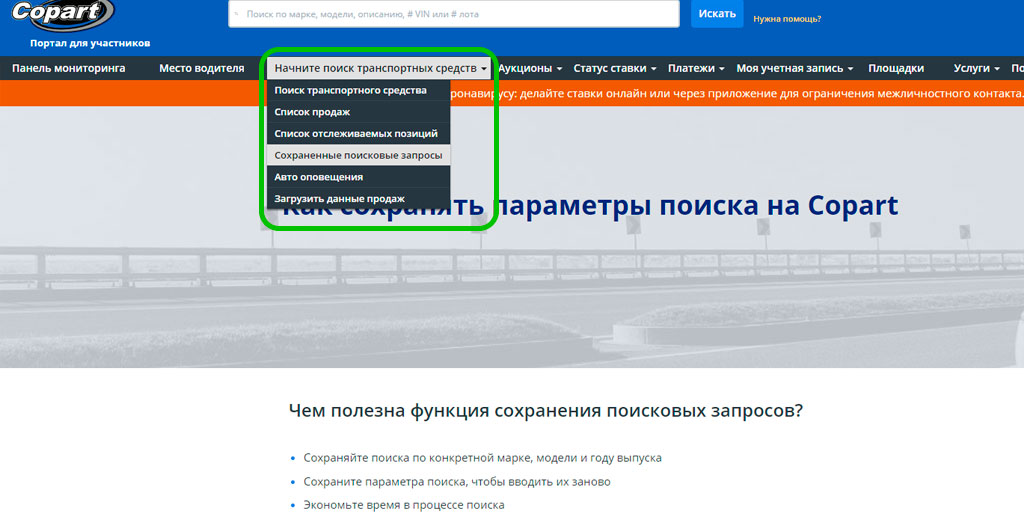The width and height of the screenshot is (1024, 519).
Task: Click bullet Экономьте время в процессе поиска
Action: (404, 505)
